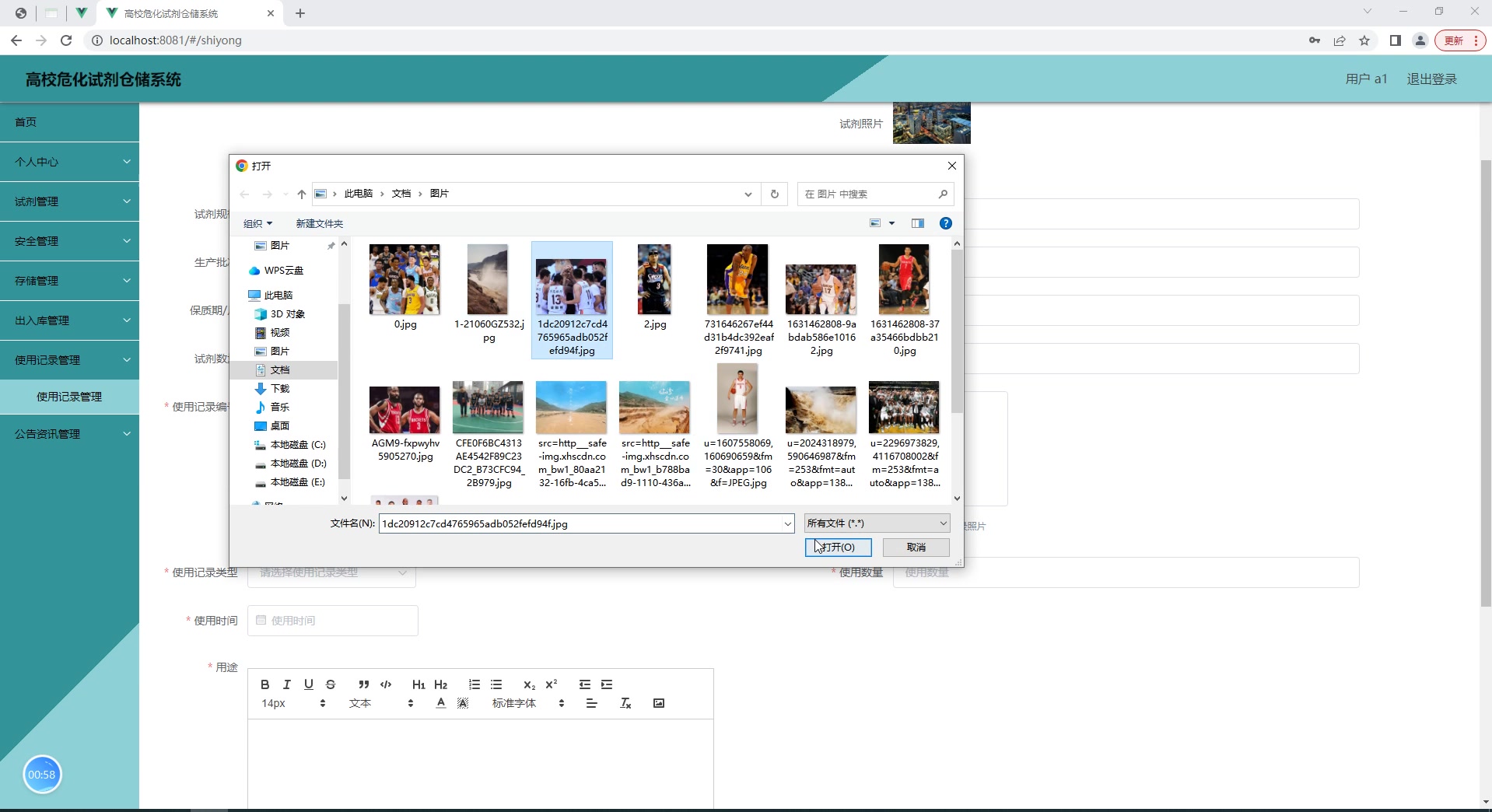Go up one folder level in dialog

coord(302,194)
